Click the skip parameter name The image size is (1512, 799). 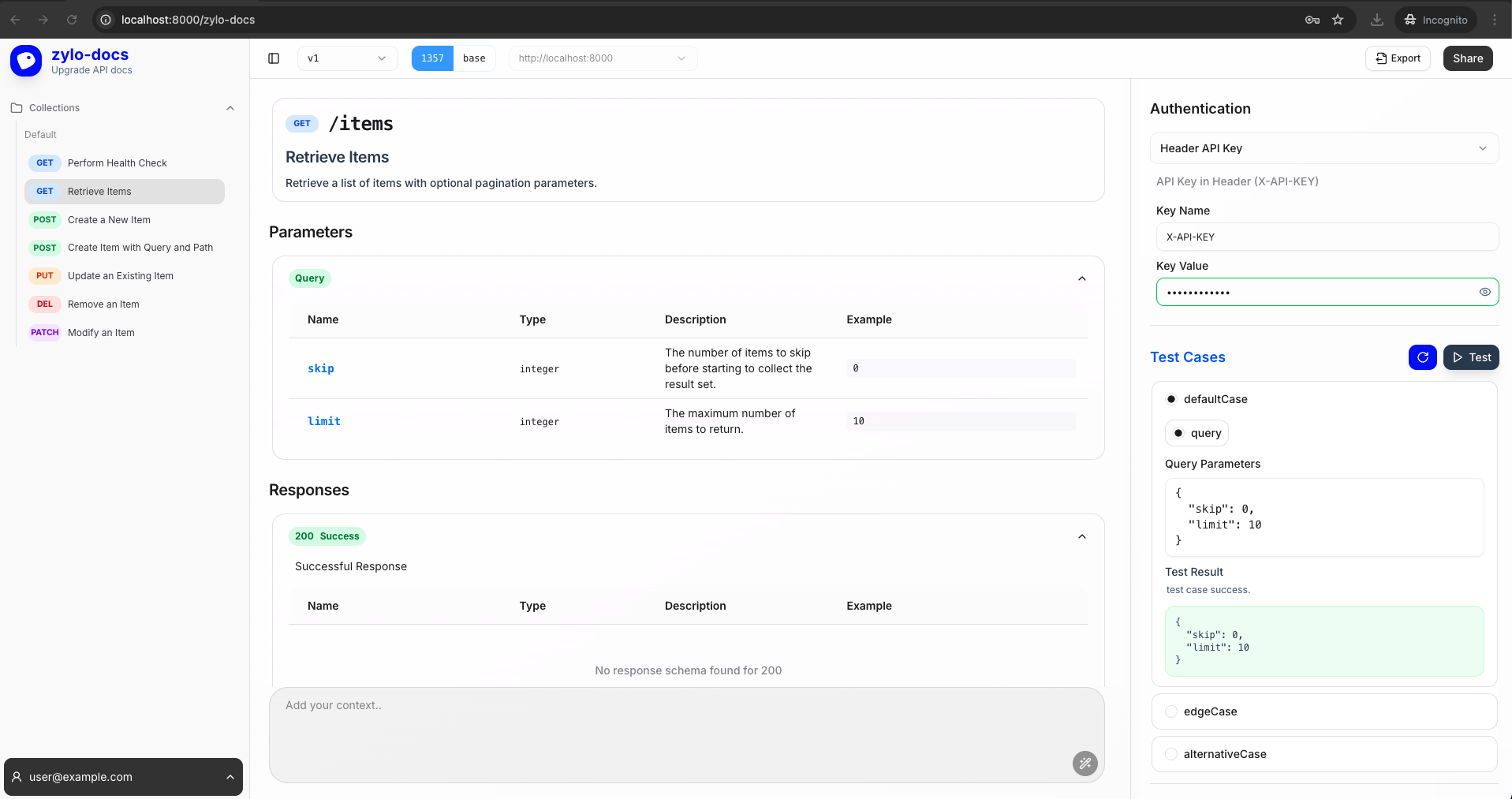click(321, 368)
